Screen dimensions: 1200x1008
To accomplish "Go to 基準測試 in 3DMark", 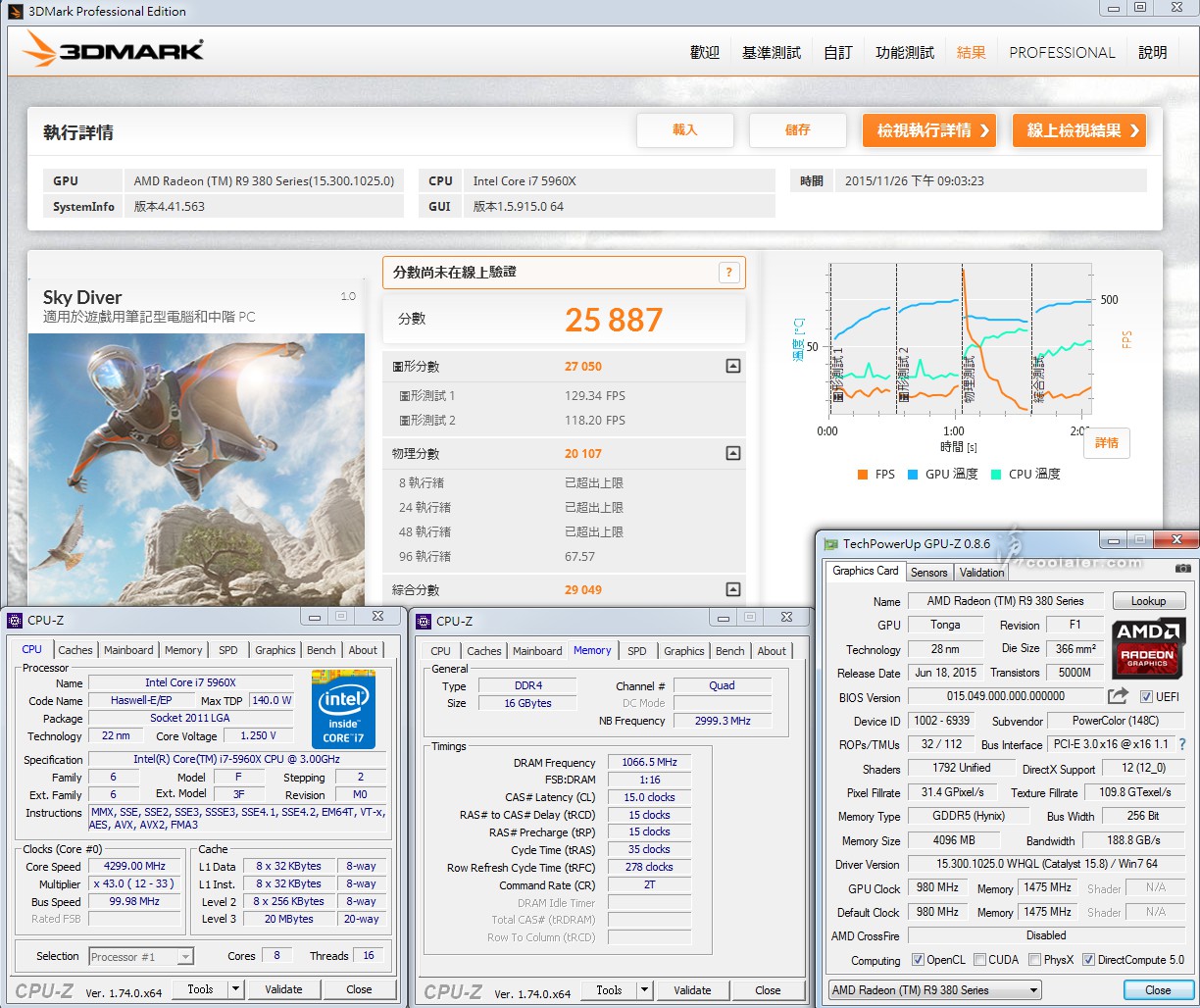I will (772, 53).
